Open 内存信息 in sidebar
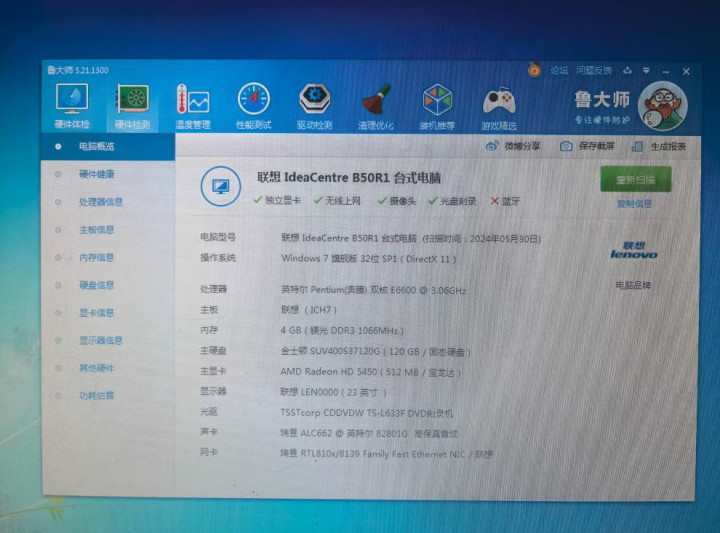720x533 pixels. tap(96, 258)
